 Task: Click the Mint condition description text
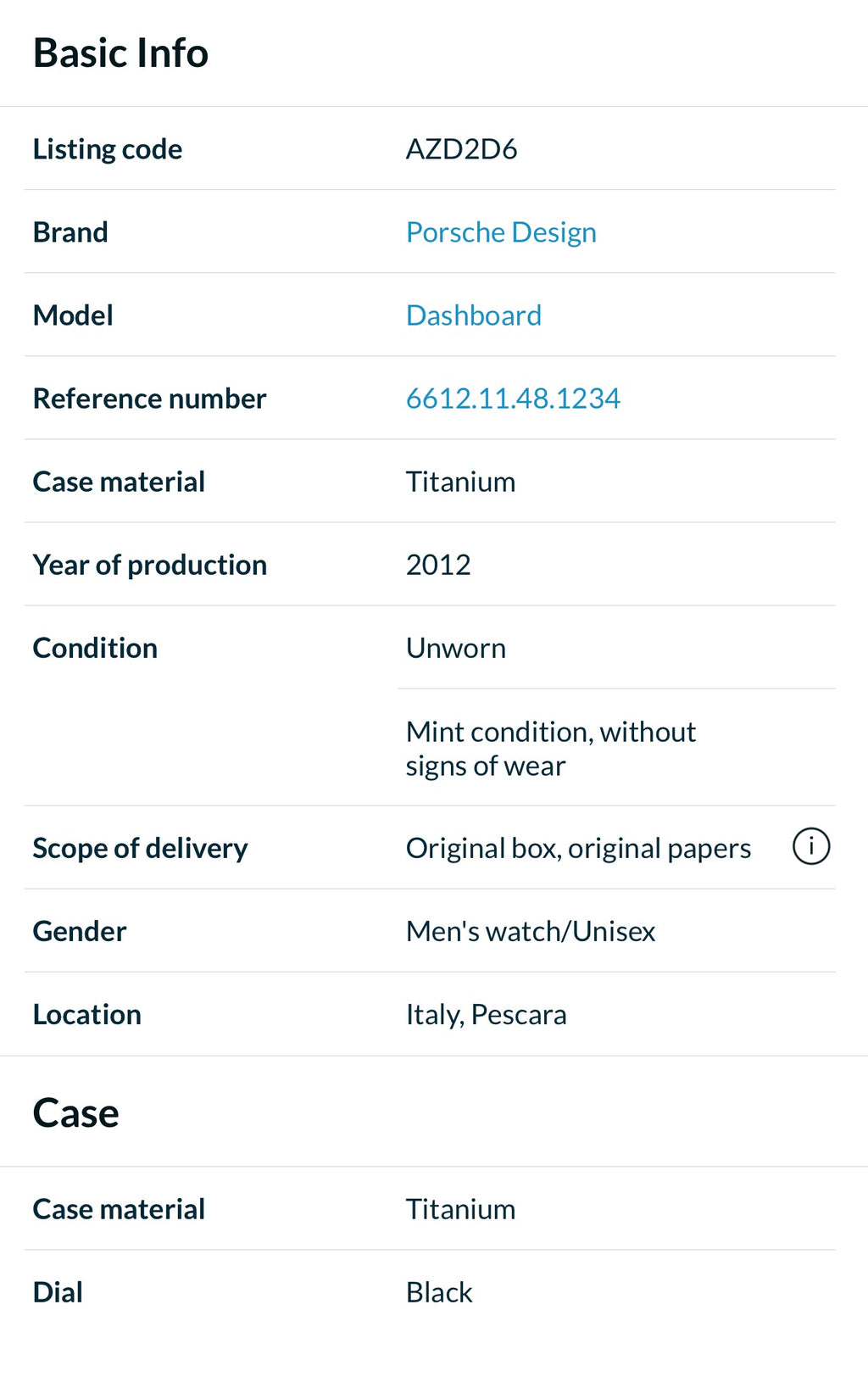pyautogui.click(x=550, y=749)
